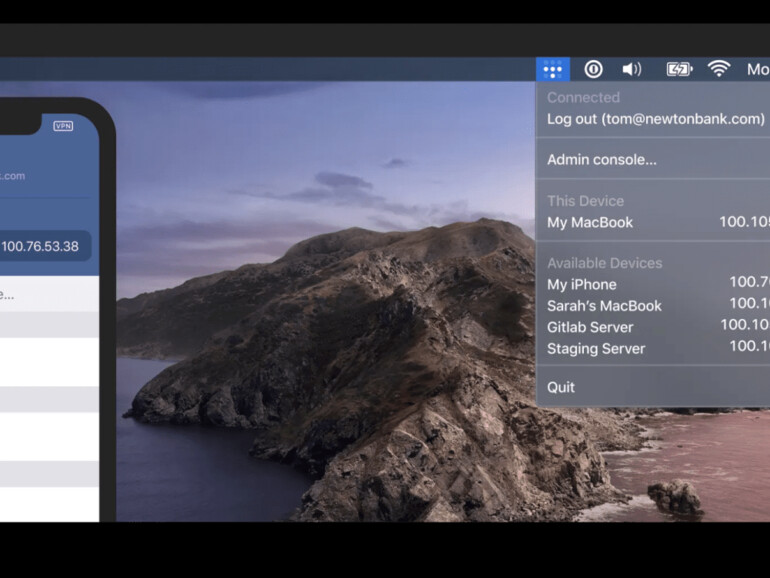Click the battery charging status icon
Viewport: 770px width, 578px height.
point(679,69)
